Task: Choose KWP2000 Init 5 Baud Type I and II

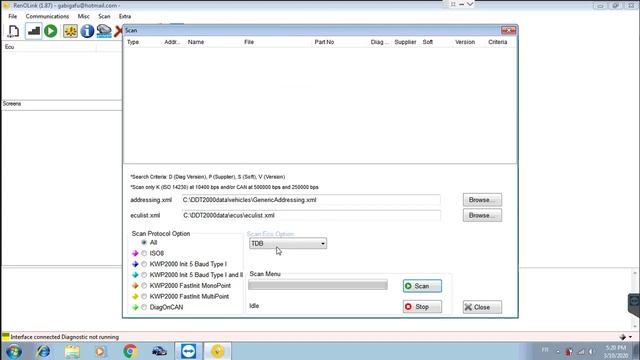Action: pyautogui.click(x=144, y=275)
